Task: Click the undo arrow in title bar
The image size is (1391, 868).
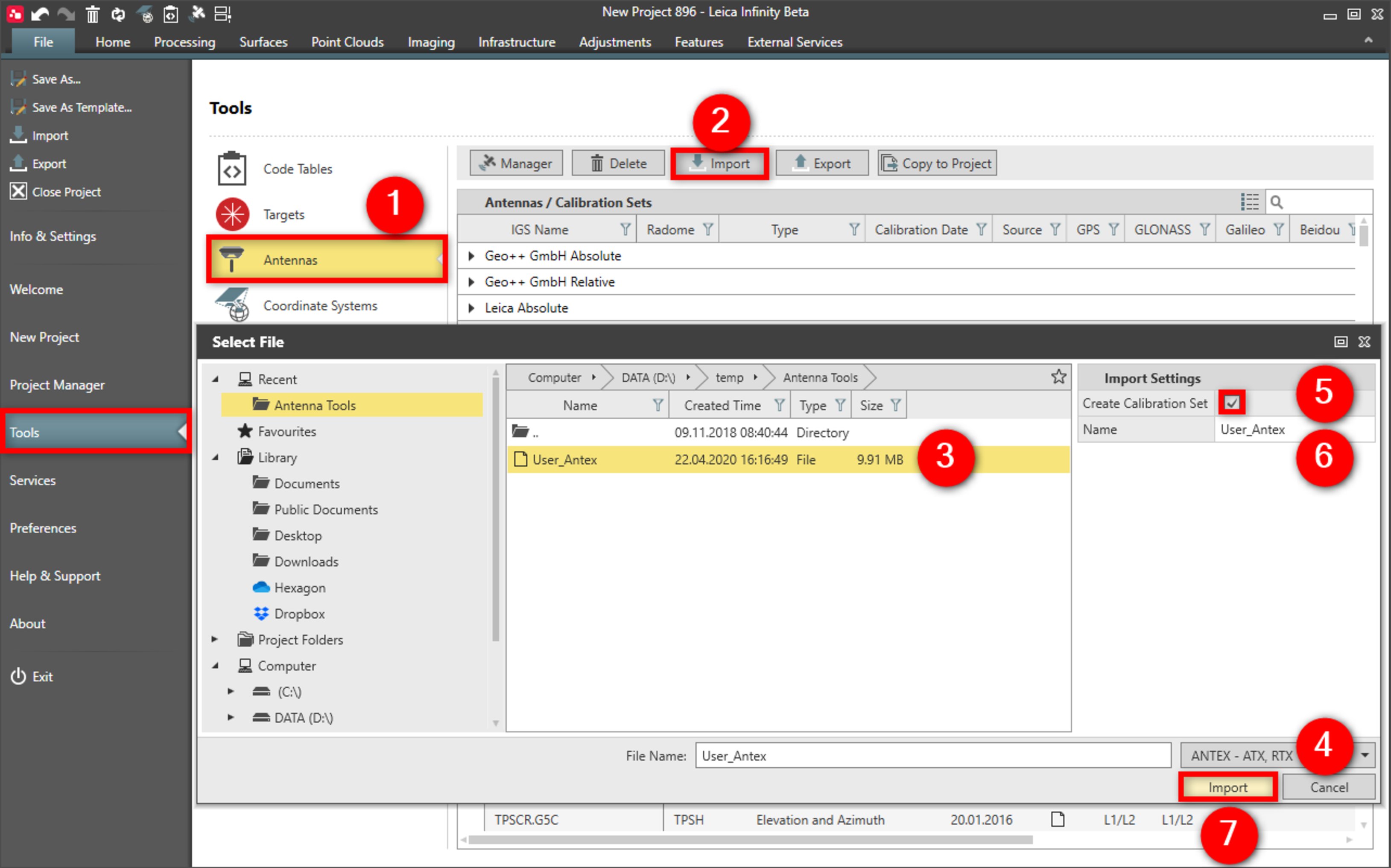Action: pyautogui.click(x=39, y=14)
